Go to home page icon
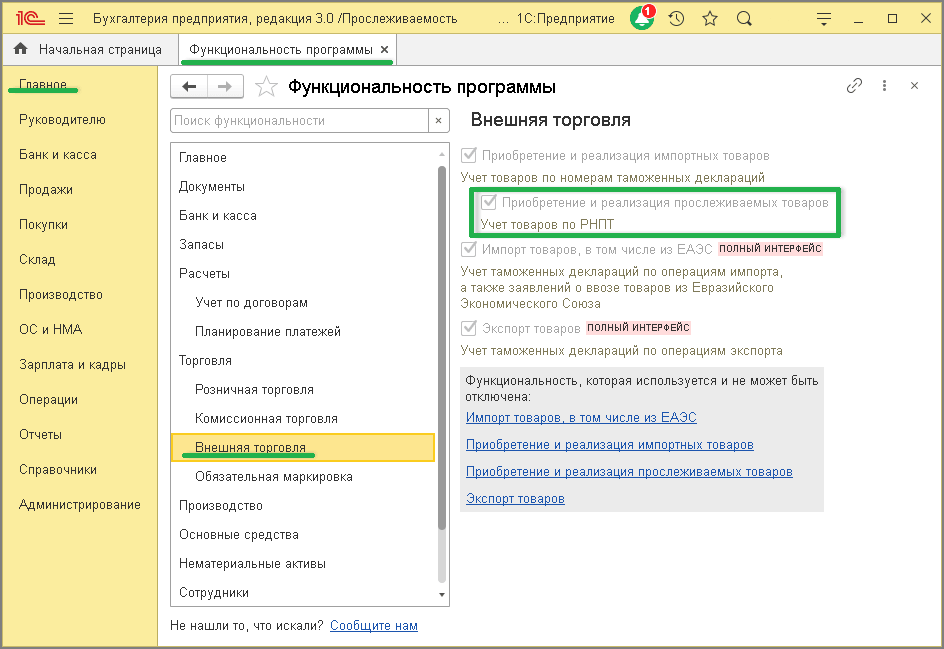944x649 pixels. point(20,49)
